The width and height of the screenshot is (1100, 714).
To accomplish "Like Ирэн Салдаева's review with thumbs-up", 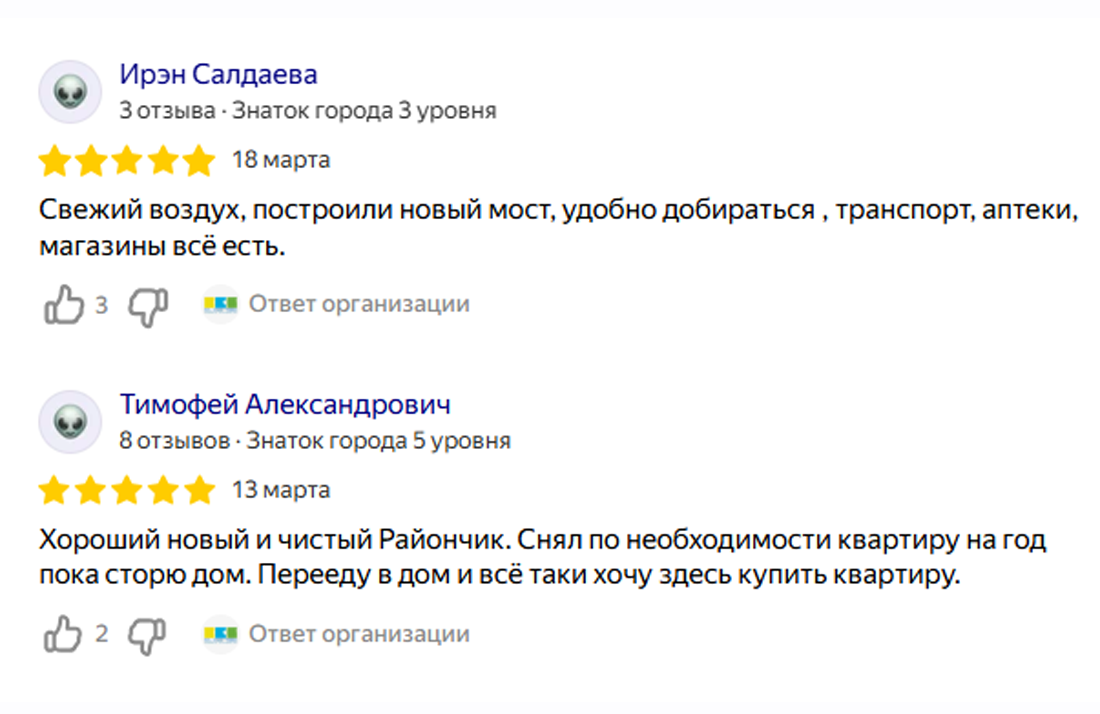I will (64, 304).
